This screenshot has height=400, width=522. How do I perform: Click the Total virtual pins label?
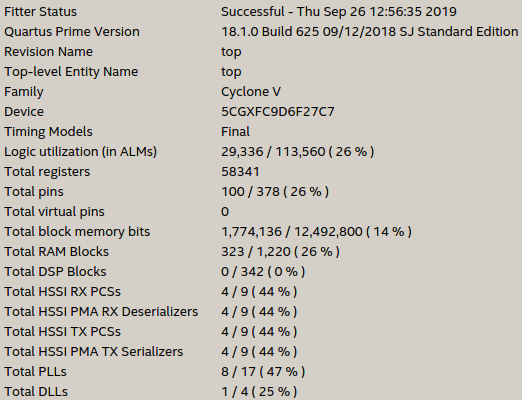54,212
